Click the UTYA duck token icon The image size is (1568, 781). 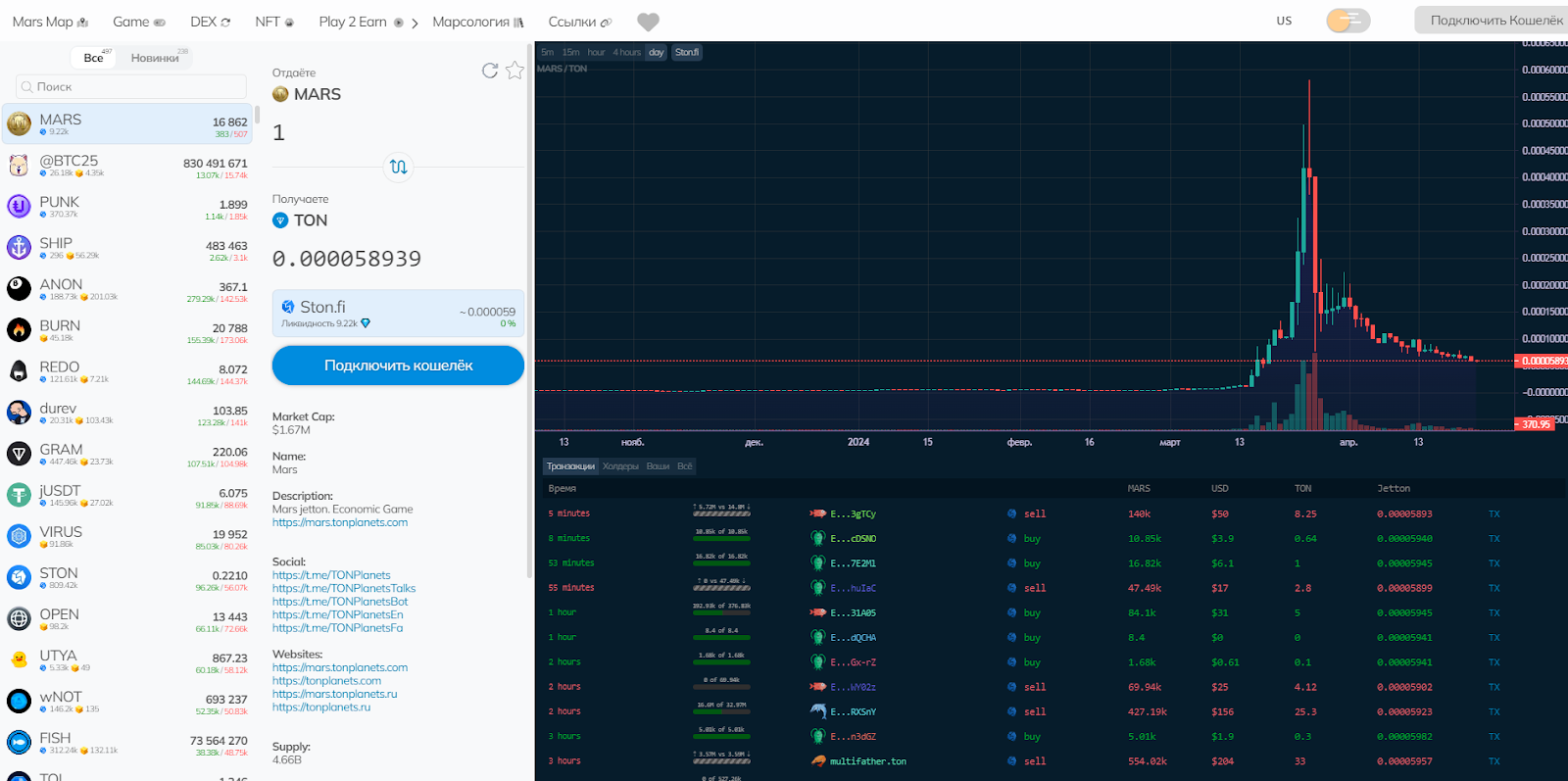pos(20,659)
